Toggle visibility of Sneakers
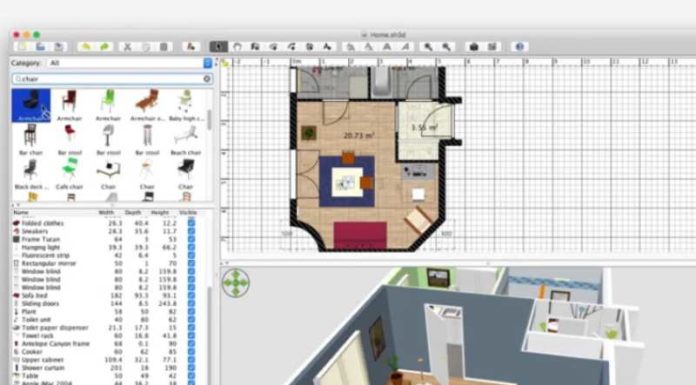Viewport: 696px width, 385px height. 191,231
